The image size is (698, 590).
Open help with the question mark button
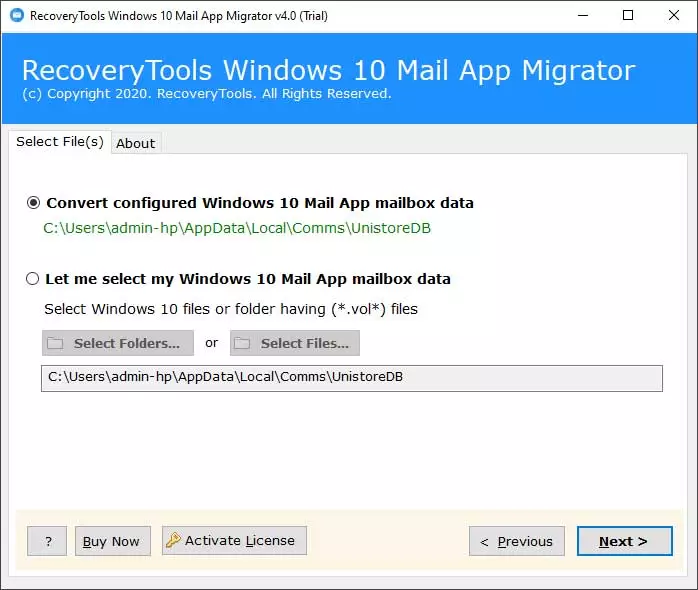tap(47, 542)
